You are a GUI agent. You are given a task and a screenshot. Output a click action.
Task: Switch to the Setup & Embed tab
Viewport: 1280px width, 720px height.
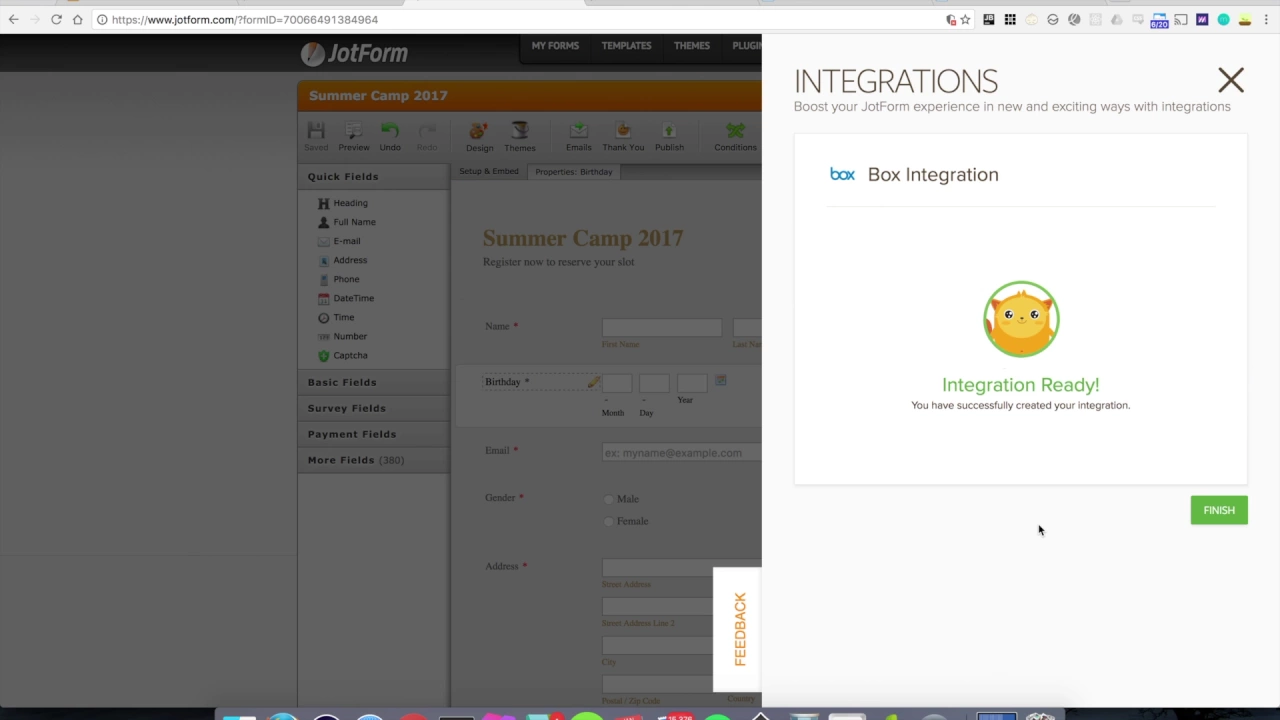(x=489, y=172)
